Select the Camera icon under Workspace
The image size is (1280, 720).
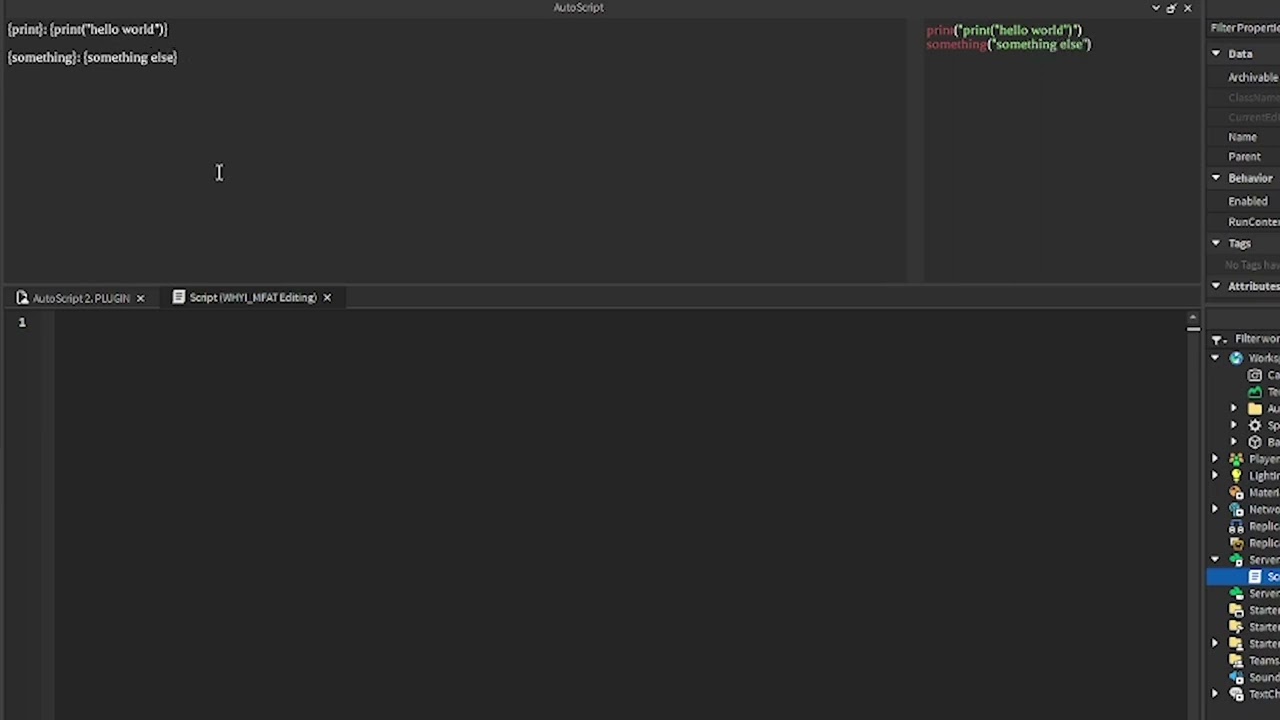(1255, 374)
